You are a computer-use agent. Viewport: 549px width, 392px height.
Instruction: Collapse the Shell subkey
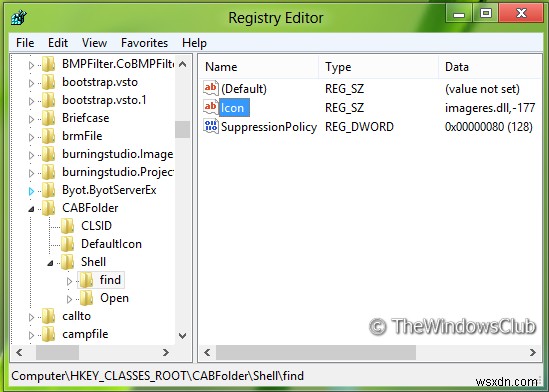[50, 263]
